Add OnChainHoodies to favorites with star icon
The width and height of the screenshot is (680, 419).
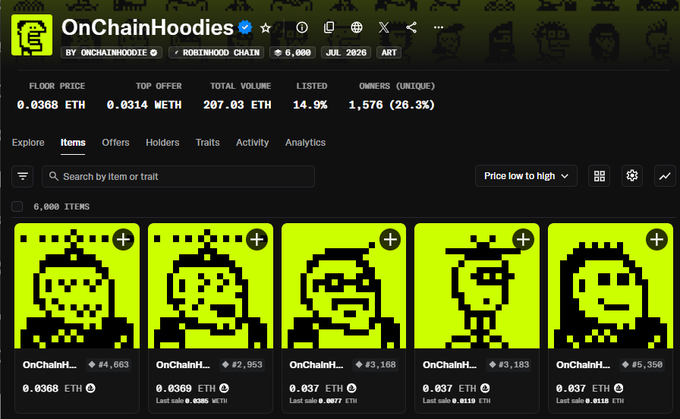pyautogui.click(x=265, y=28)
